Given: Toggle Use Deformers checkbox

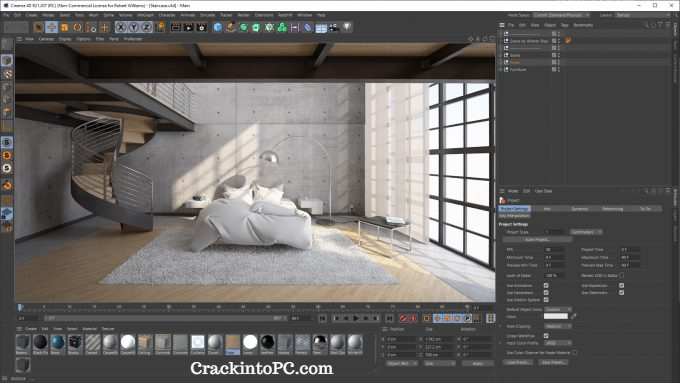Looking at the screenshot, I should click(x=621, y=293).
